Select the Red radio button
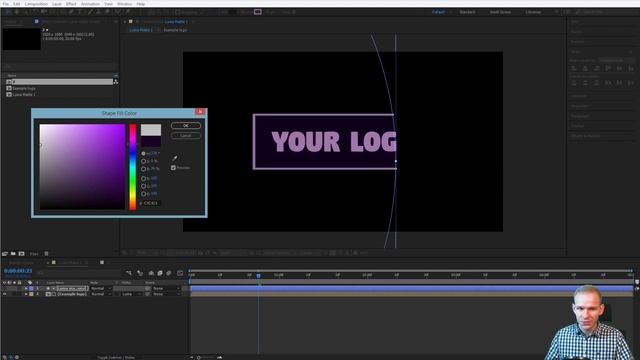This screenshot has height=360, width=640. (143, 178)
